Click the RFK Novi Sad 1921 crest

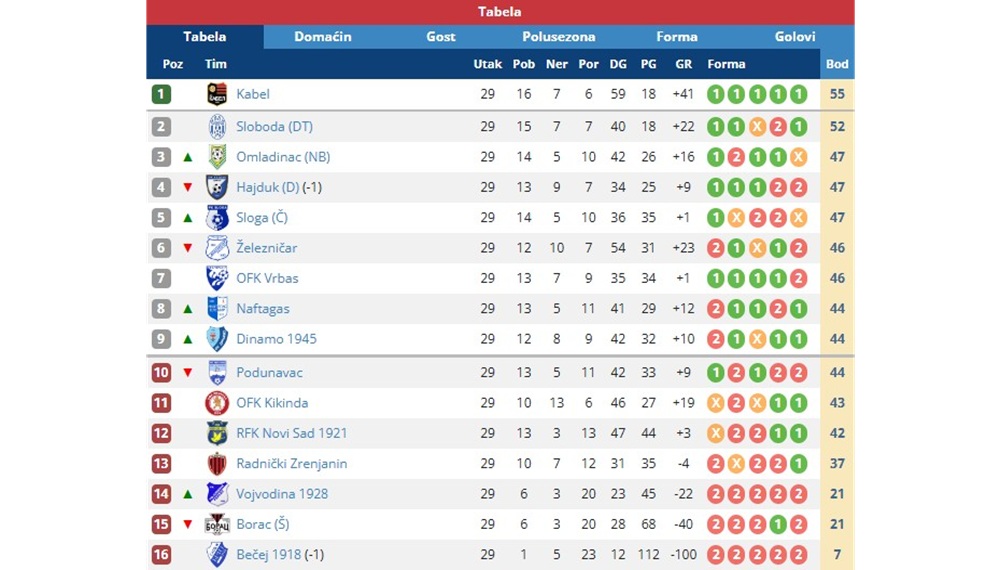click(x=217, y=433)
